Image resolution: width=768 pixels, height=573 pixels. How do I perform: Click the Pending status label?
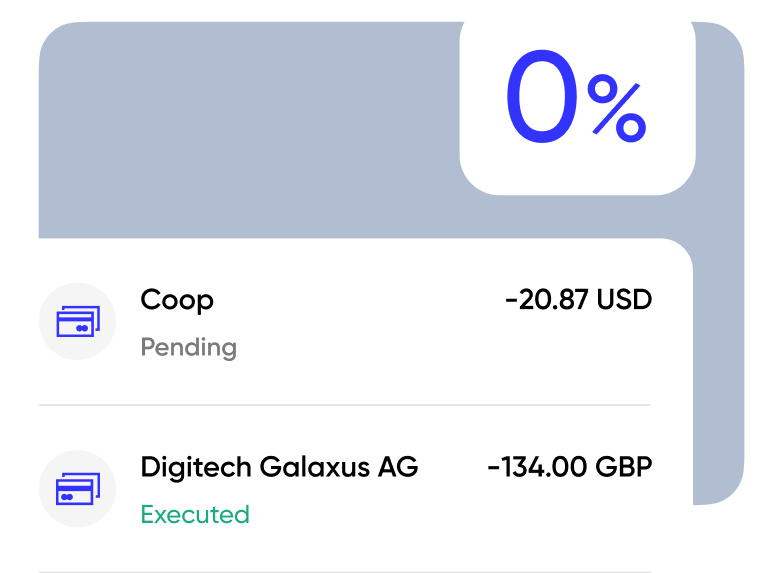188,348
